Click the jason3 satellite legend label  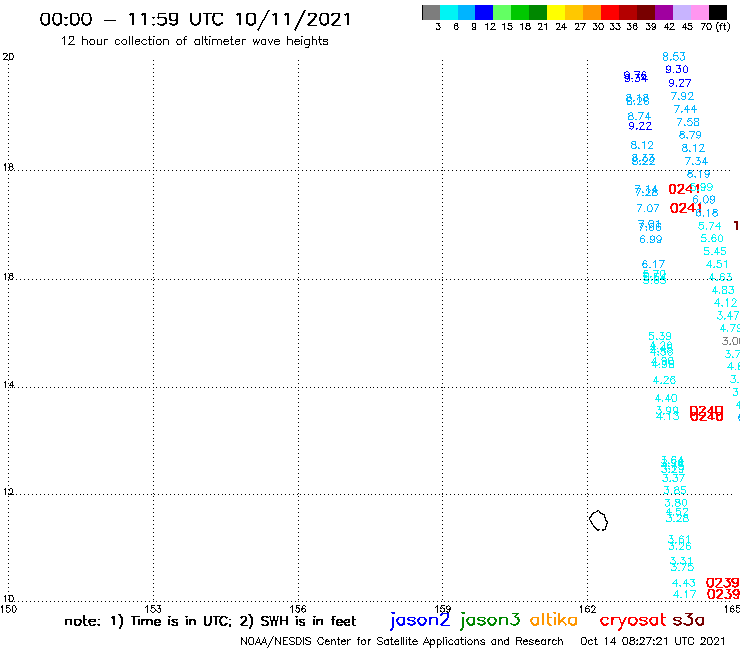click(x=490, y=620)
